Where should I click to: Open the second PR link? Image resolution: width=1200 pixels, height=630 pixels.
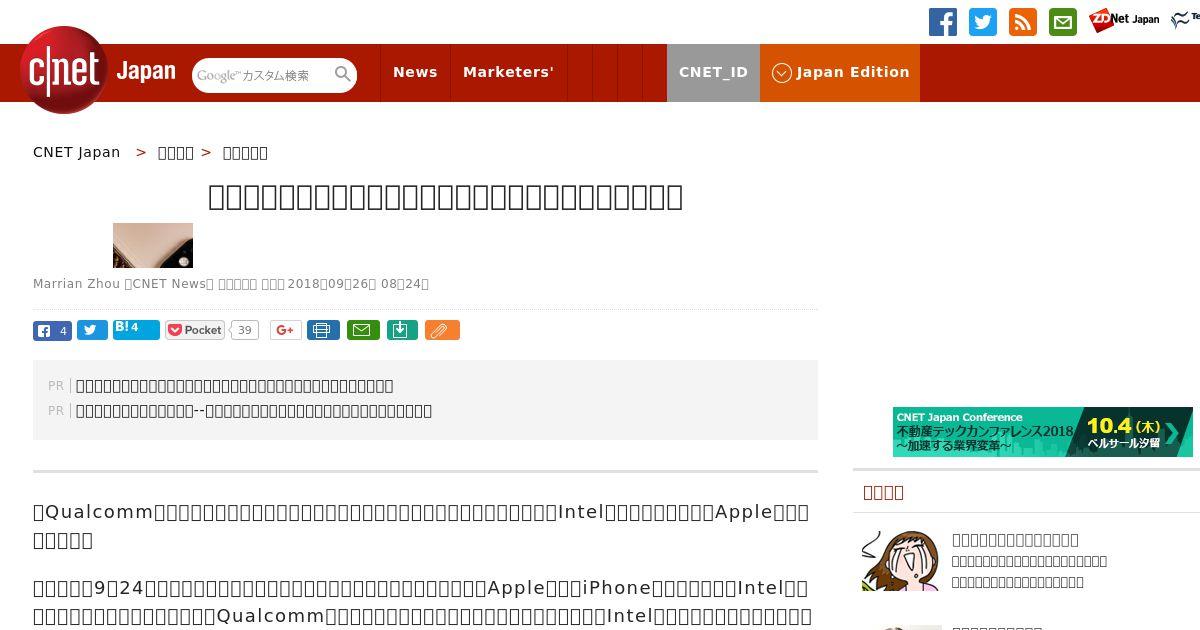[254, 410]
